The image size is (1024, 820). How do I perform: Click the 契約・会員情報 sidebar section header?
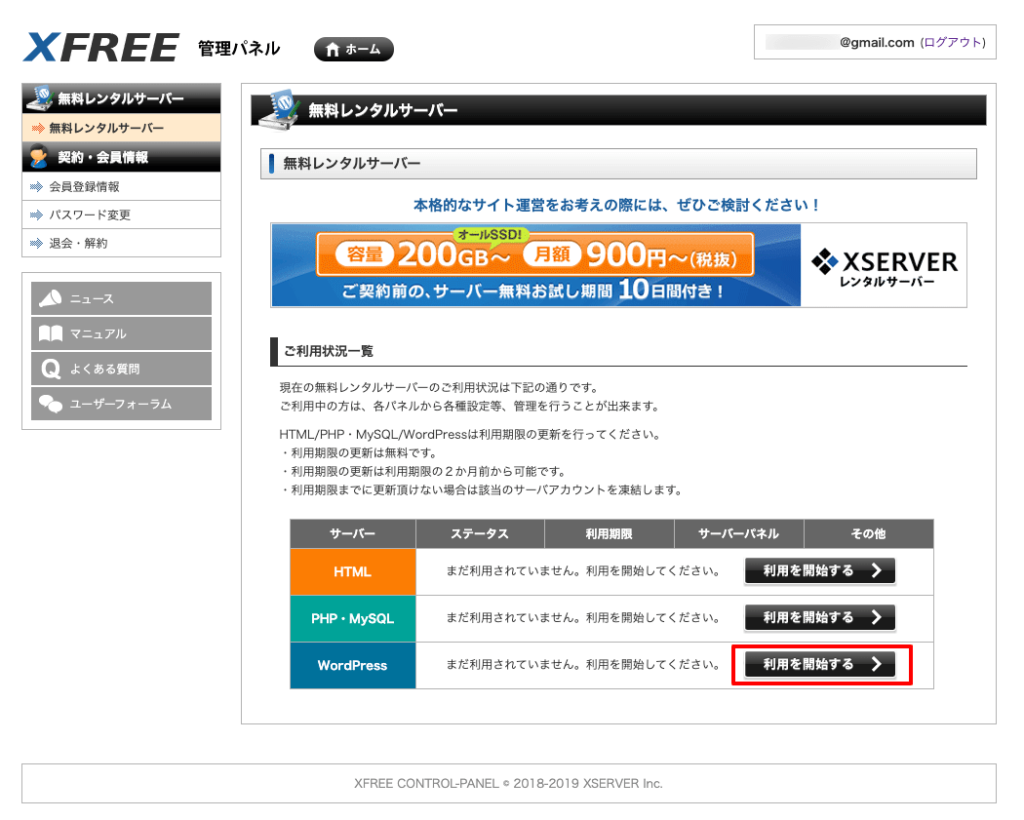pyautogui.click(x=121, y=157)
